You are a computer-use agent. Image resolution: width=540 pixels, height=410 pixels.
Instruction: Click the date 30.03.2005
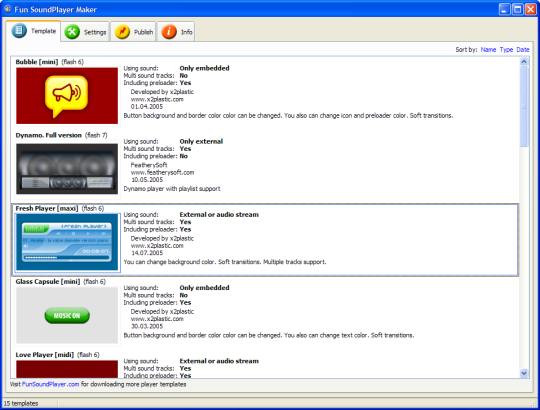click(147, 326)
